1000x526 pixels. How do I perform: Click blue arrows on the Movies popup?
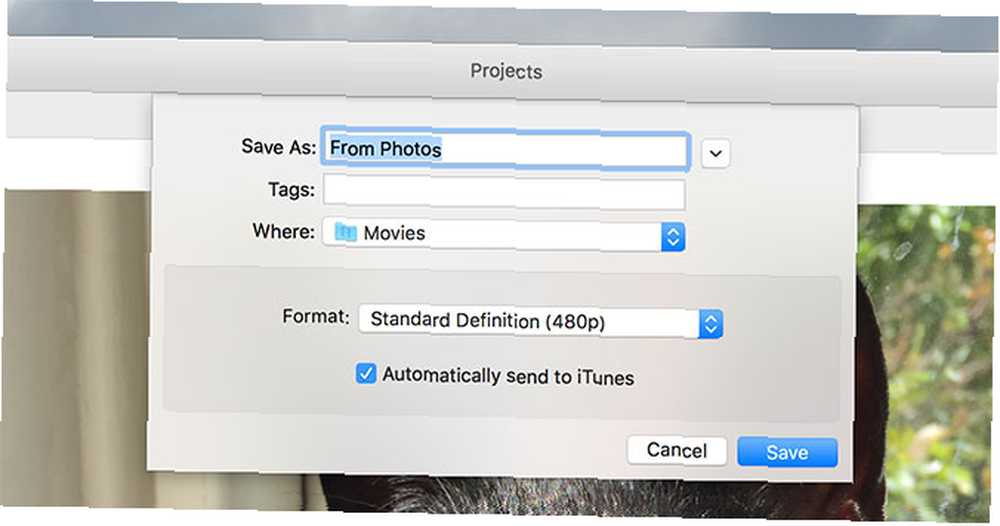point(673,237)
